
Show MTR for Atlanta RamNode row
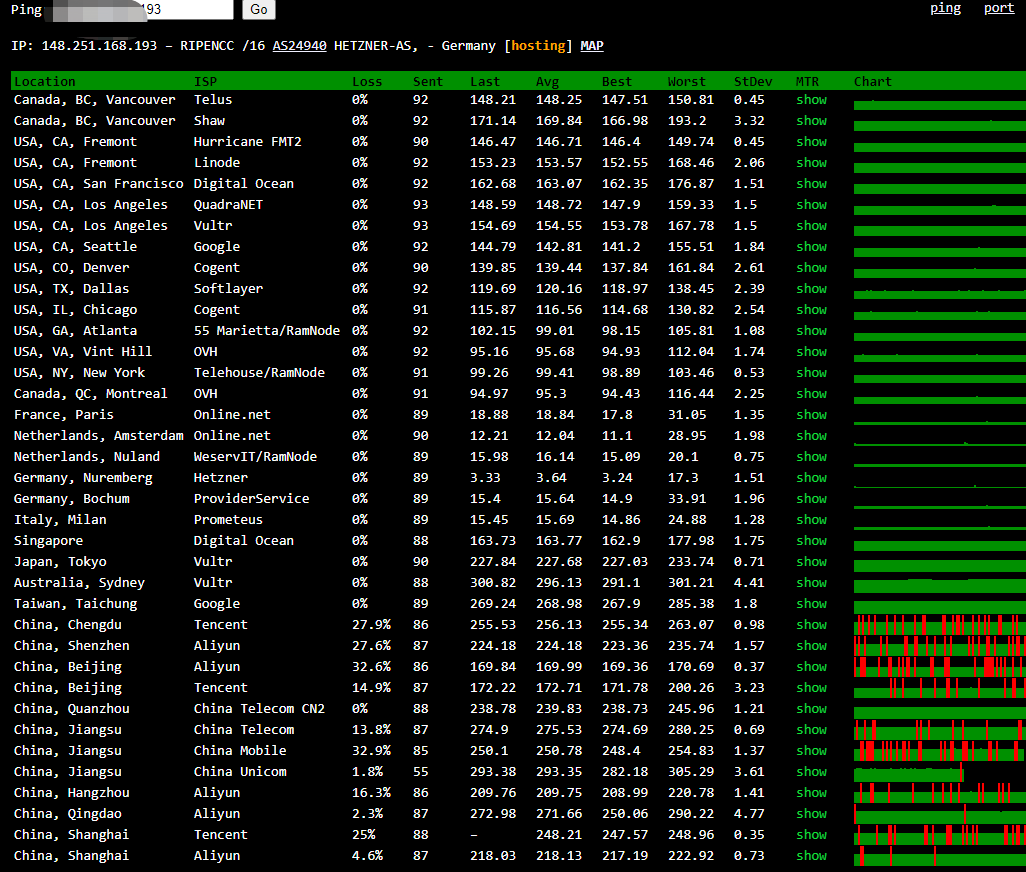811,331
